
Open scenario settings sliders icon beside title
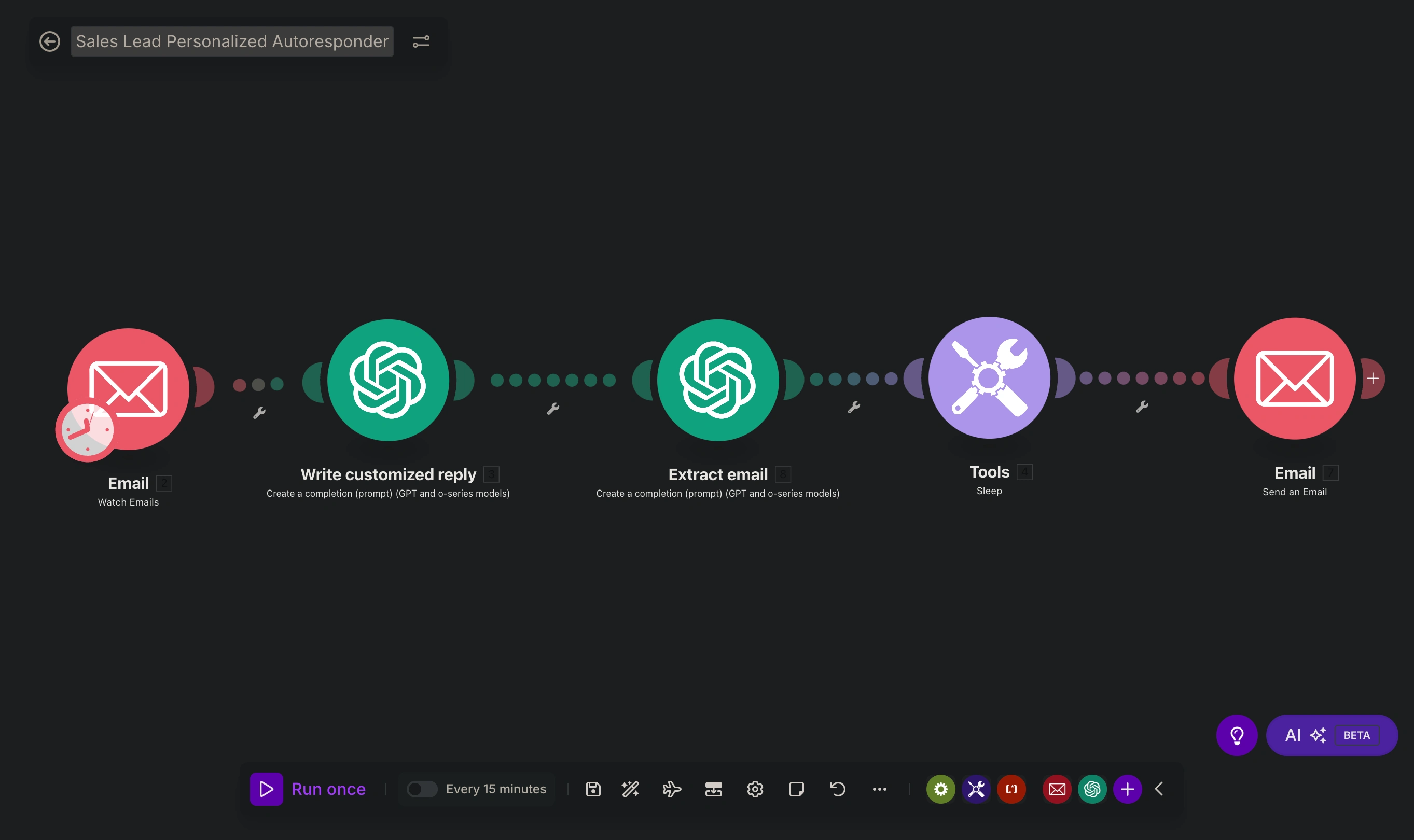421,41
